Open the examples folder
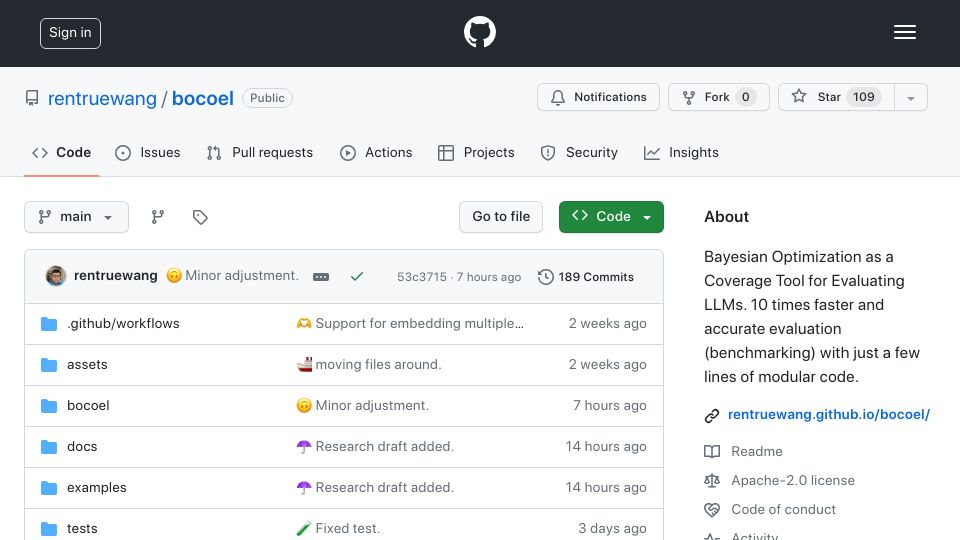960x540 pixels. [x=97, y=487]
